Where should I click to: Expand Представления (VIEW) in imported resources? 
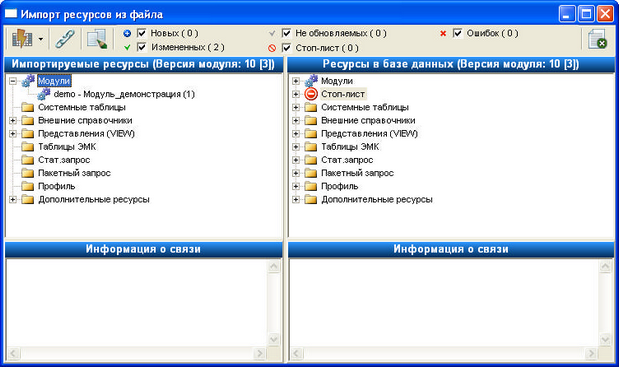click(13, 133)
